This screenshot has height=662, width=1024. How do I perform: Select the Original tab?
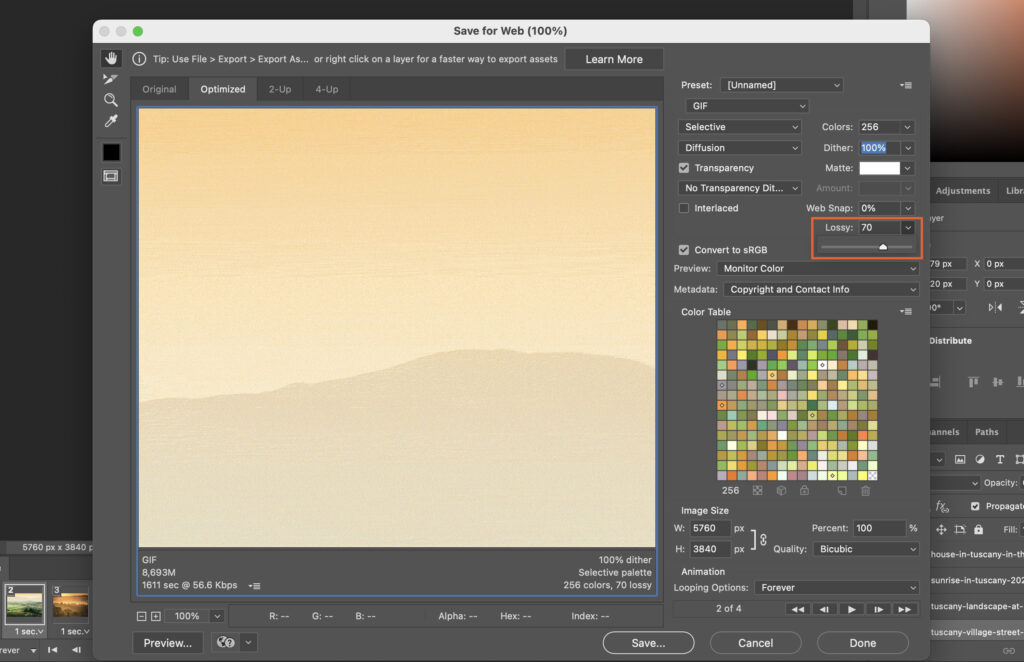pyautogui.click(x=159, y=88)
